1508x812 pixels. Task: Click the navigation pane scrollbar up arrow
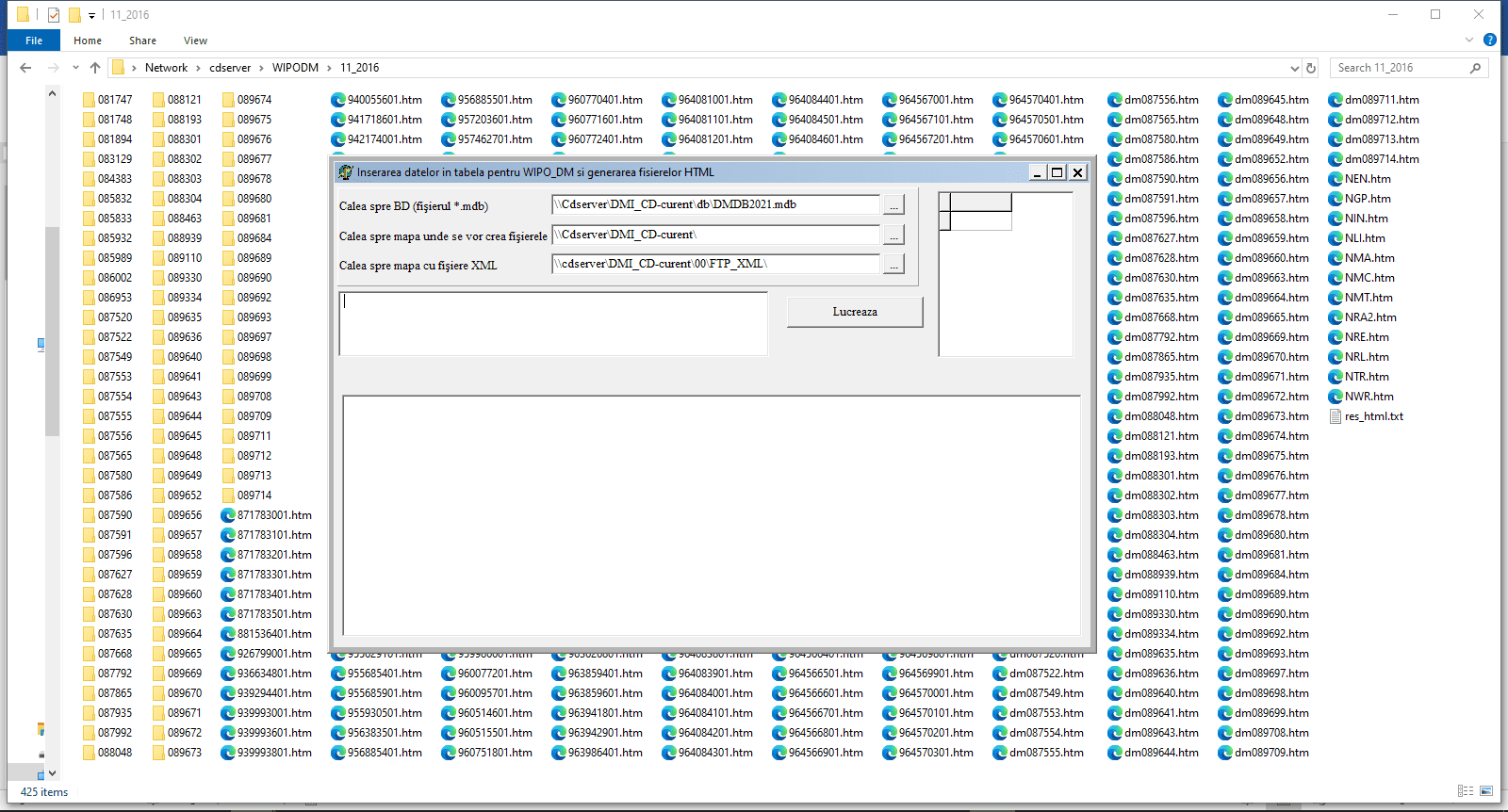[x=52, y=93]
